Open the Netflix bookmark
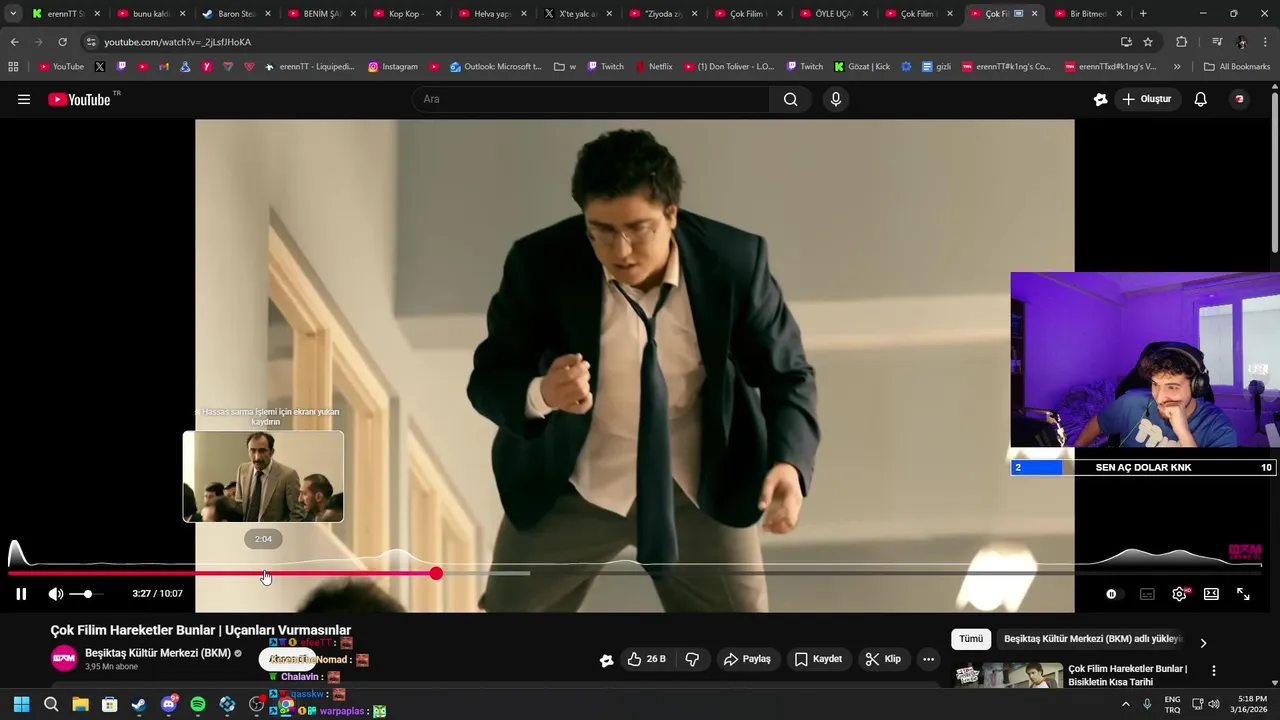The height and width of the screenshot is (720, 1280). [x=652, y=67]
